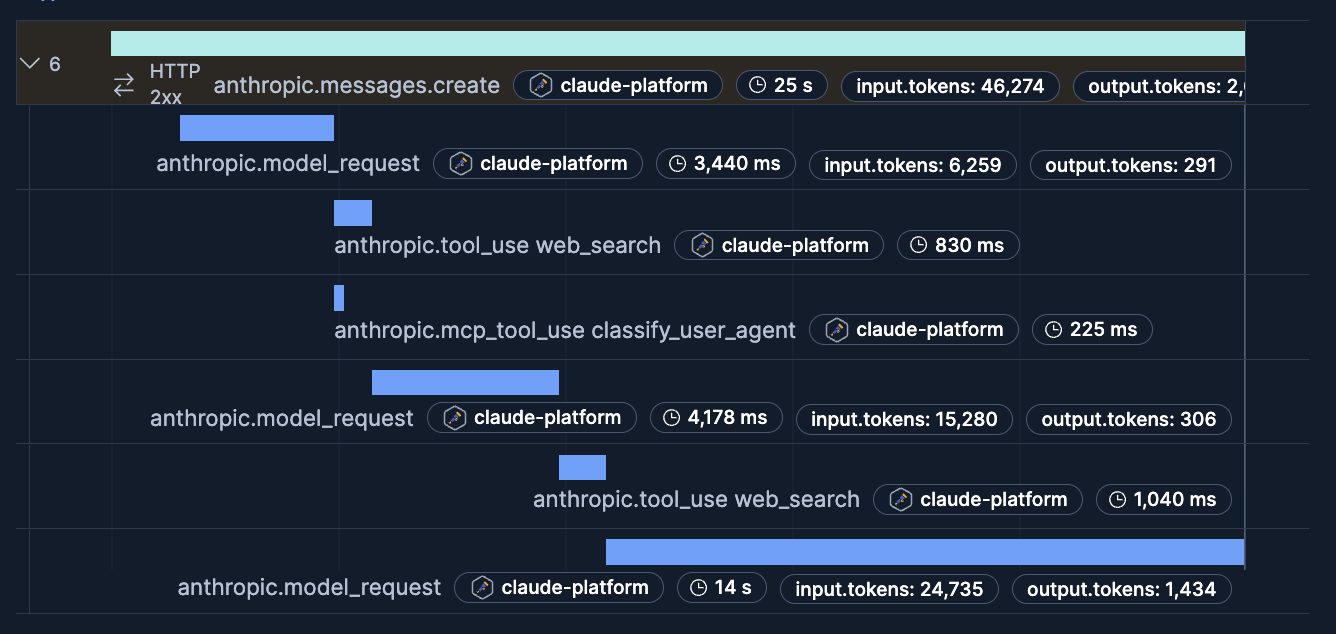Click claude-platform tag on the classify_user_agent row
The image size is (1336, 634).
click(x=914, y=329)
